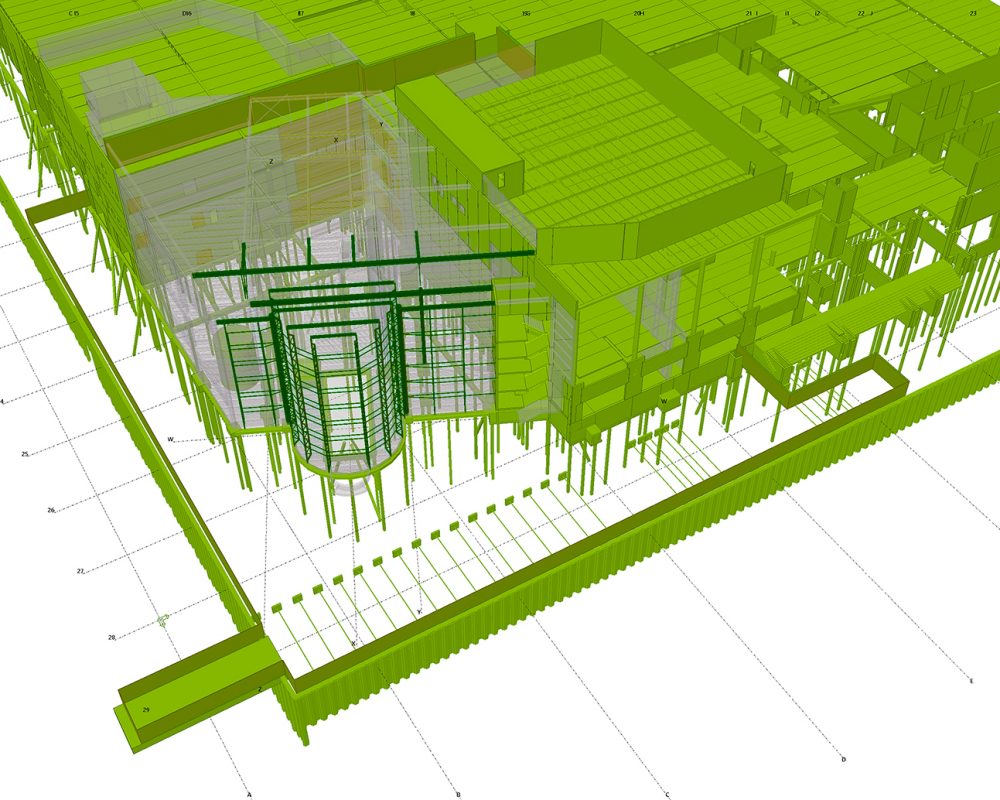Click the short wall segment at far left
This screenshot has height=800, width=1000.
coord(58,209)
